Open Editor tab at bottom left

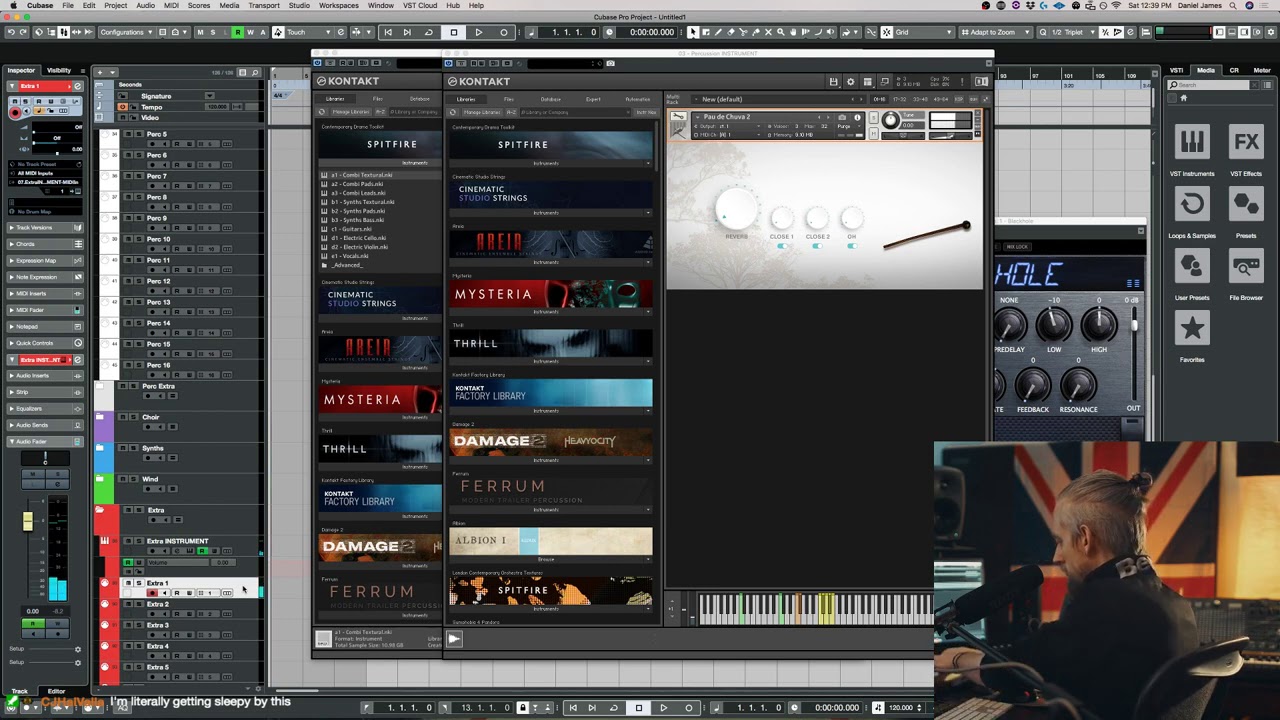(x=56, y=691)
